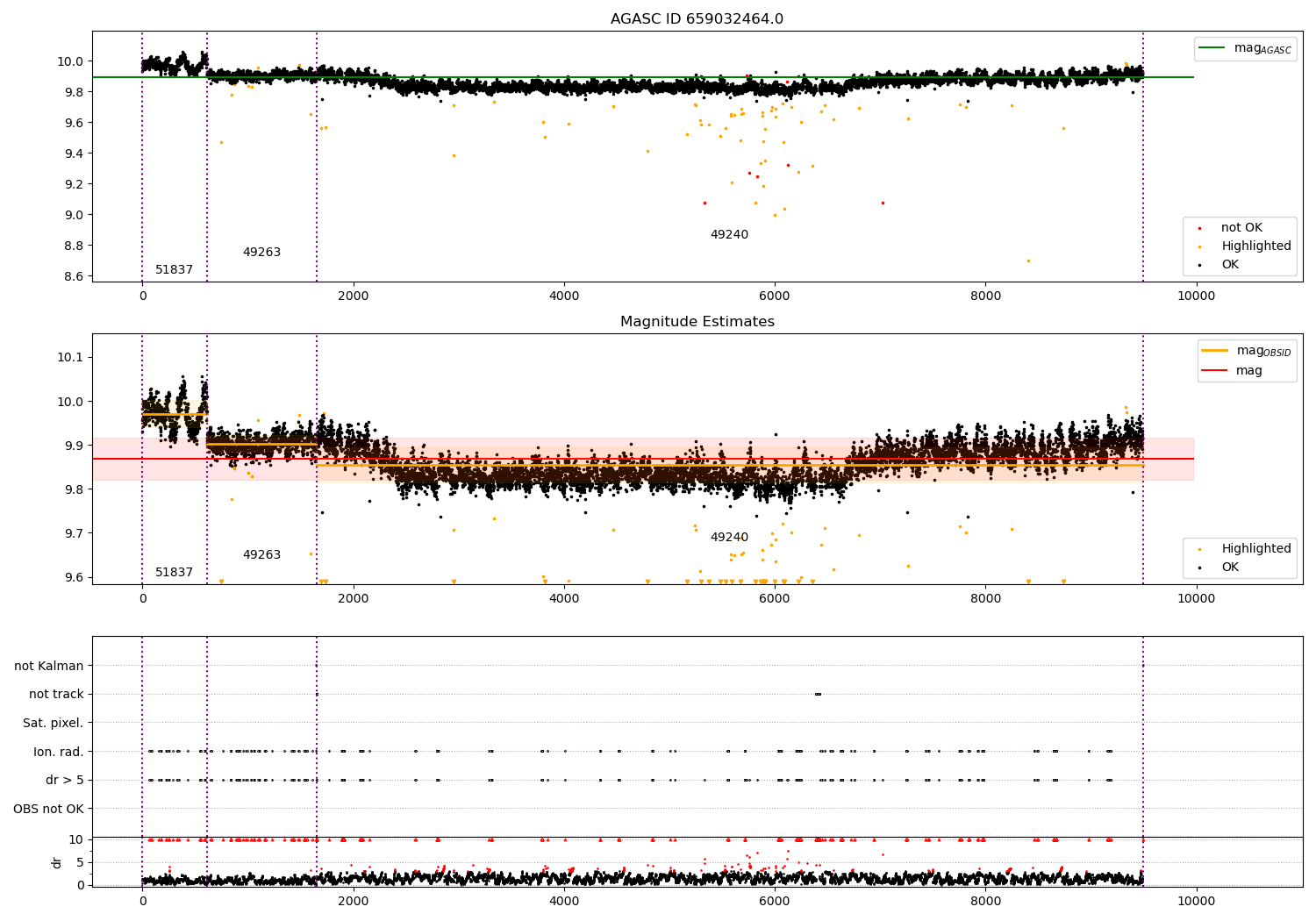Image resolution: width=1316 pixels, height=921 pixels.
Task: Click the green line sample in mag AGASC legend
Action: coord(1212,47)
